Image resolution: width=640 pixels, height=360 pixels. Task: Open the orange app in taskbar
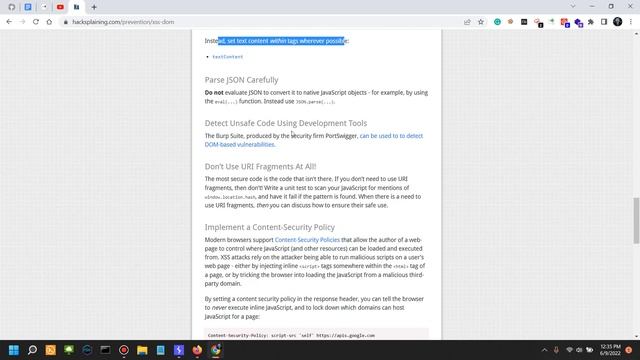pyautogui.click(x=51, y=350)
